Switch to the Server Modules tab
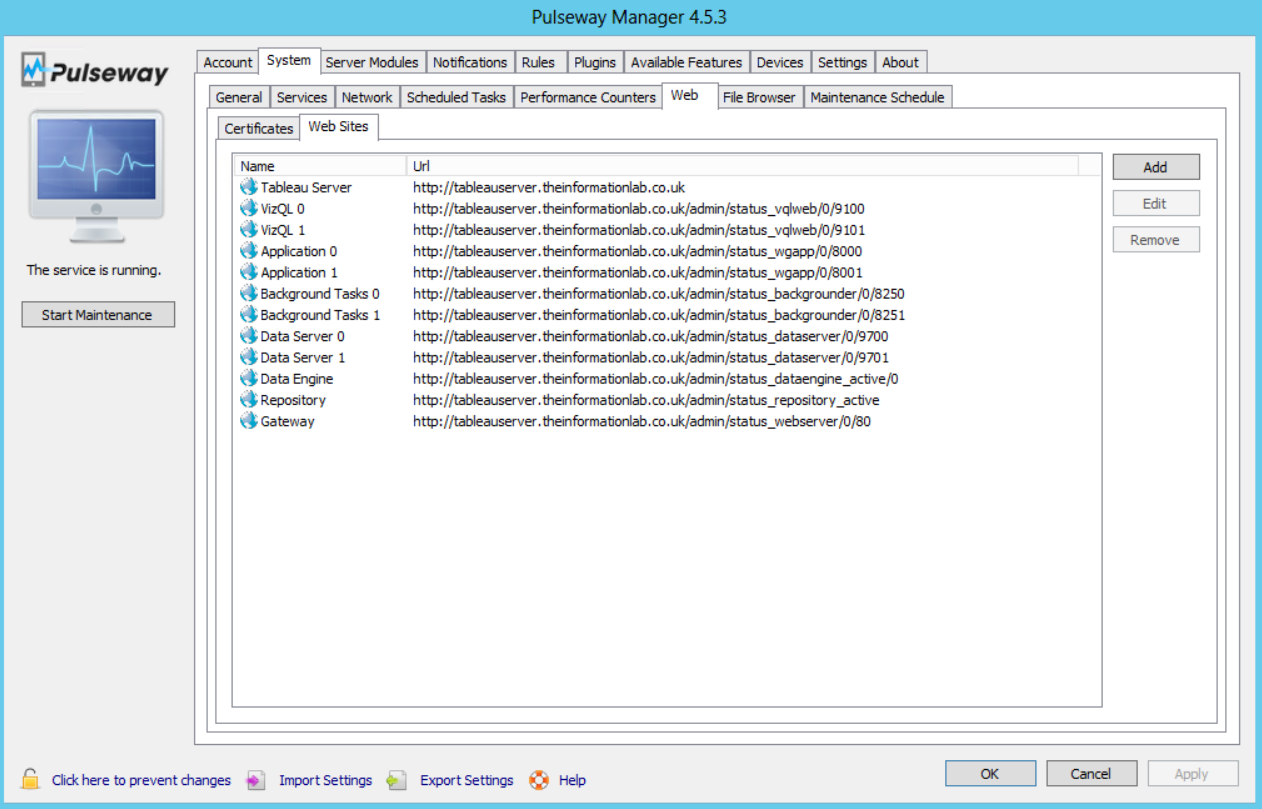This screenshot has width=1262, height=809. [x=372, y=62]
